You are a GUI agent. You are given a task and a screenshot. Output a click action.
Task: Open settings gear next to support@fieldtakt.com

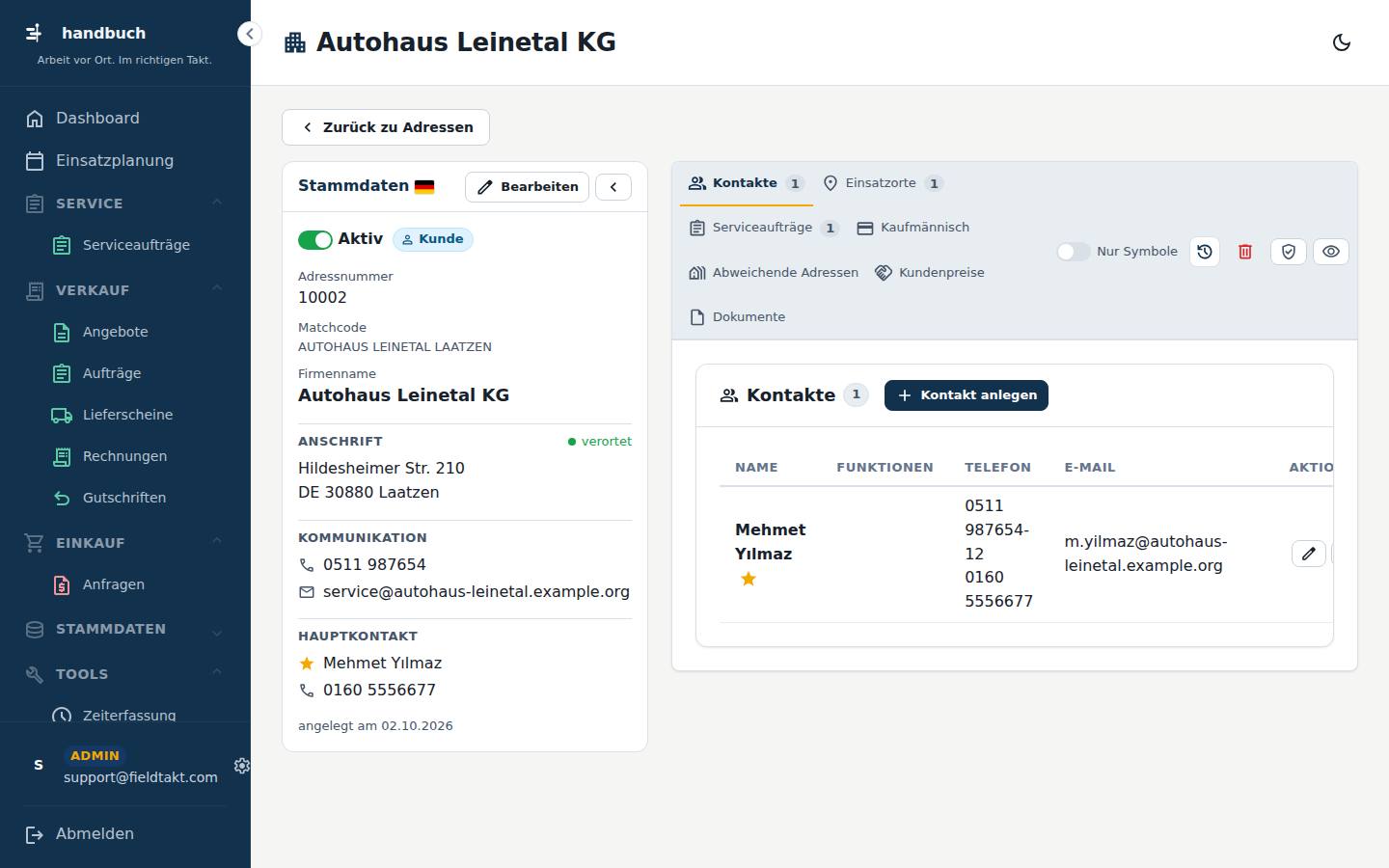click(x=242, y=765)
